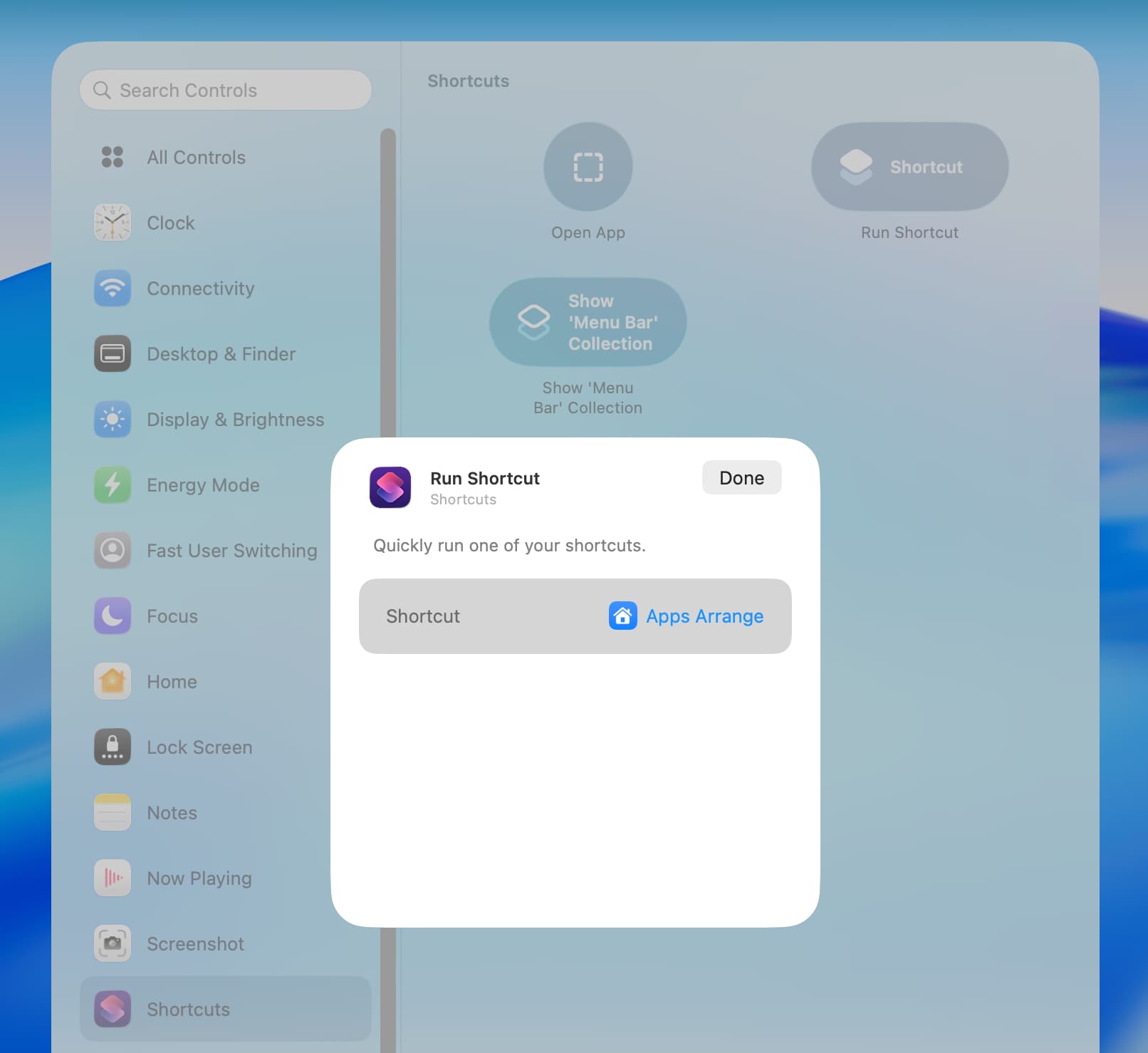The height and width of the screenshot is (1053, 1148).
Task: Click the magnifying glass search icon
Action: coord(102,90)
